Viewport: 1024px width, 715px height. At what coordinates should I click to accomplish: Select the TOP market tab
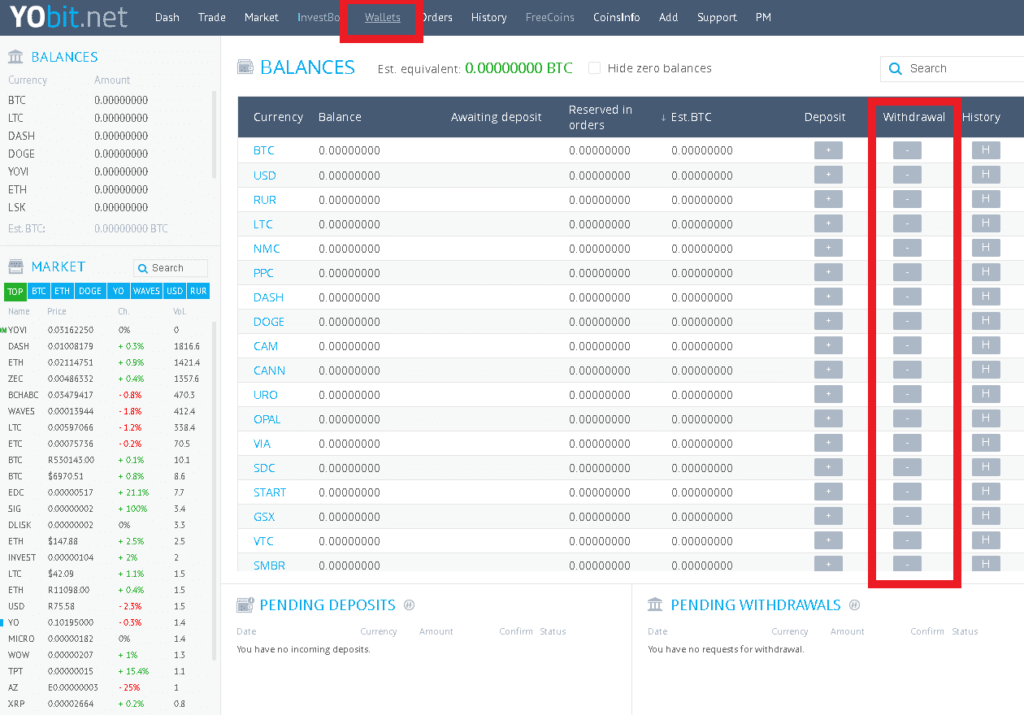[x=16, y=291]
